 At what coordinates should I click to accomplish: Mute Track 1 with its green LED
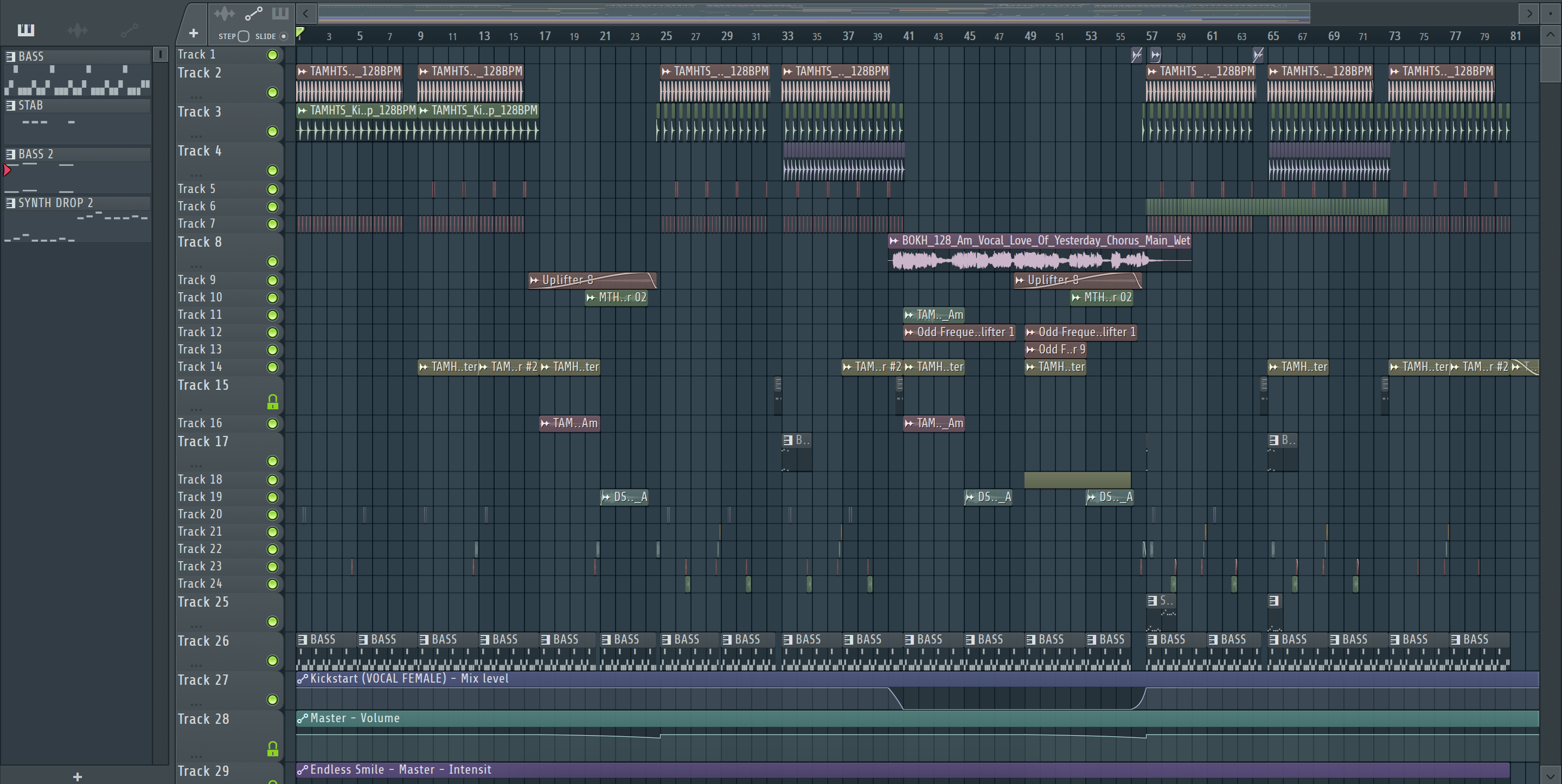tap(273, 55)
